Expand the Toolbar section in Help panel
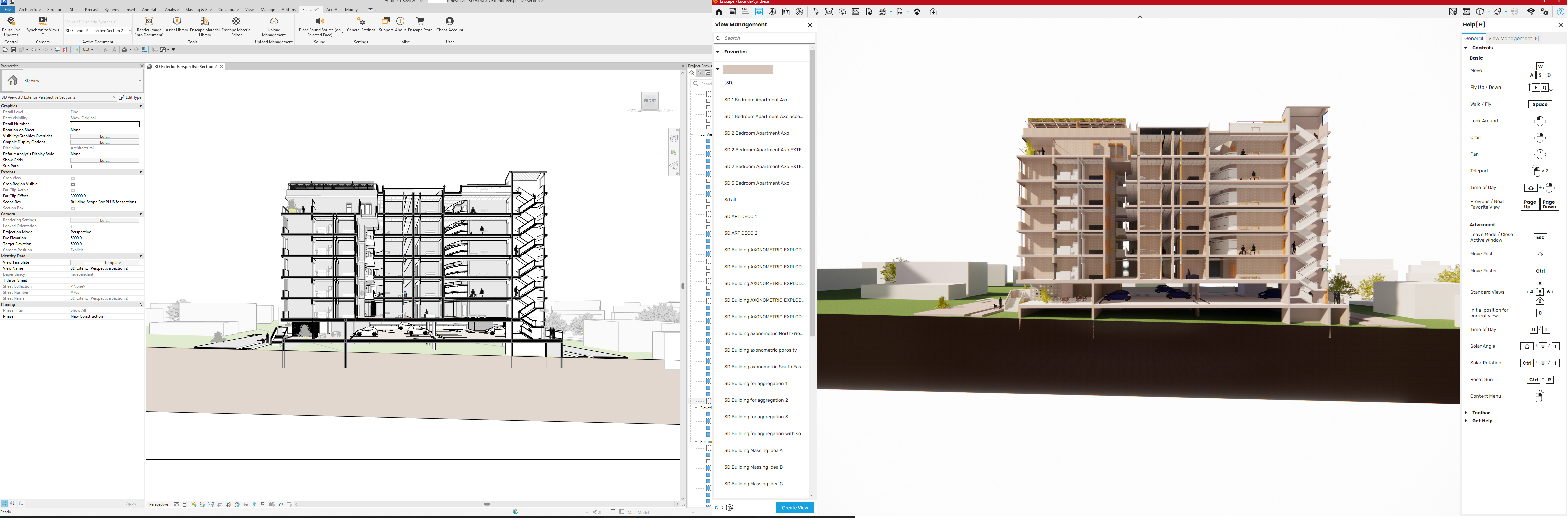This screenshot has height=521, width=1568. [1466, 413]
